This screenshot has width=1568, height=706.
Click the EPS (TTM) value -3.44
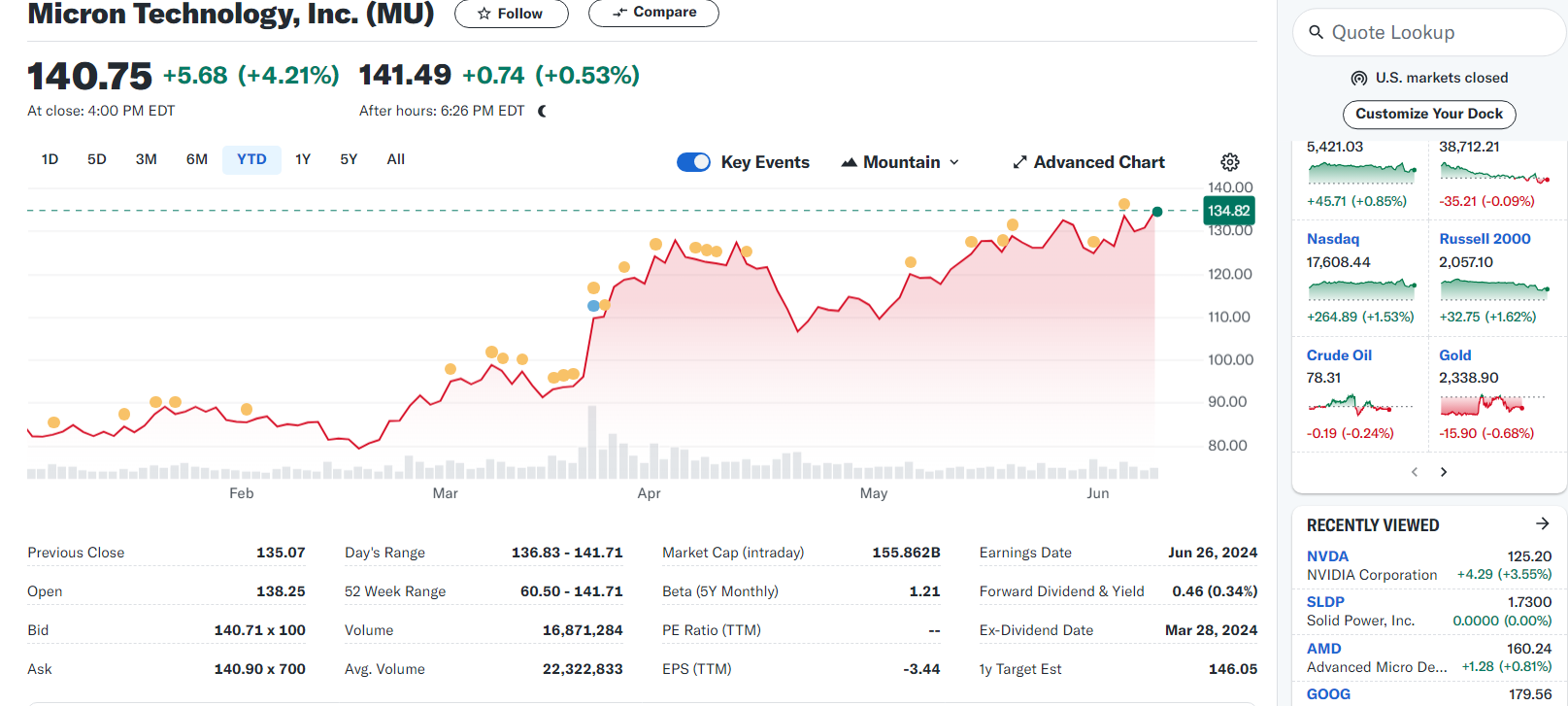point(921,669)
